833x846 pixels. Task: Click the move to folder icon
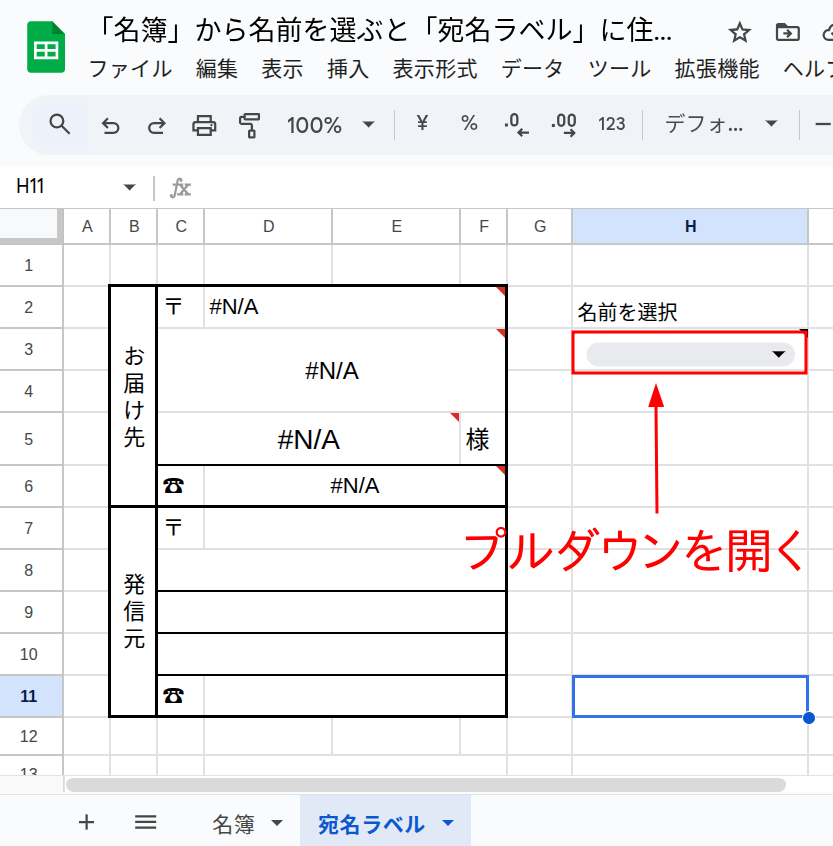pos(786,32)
